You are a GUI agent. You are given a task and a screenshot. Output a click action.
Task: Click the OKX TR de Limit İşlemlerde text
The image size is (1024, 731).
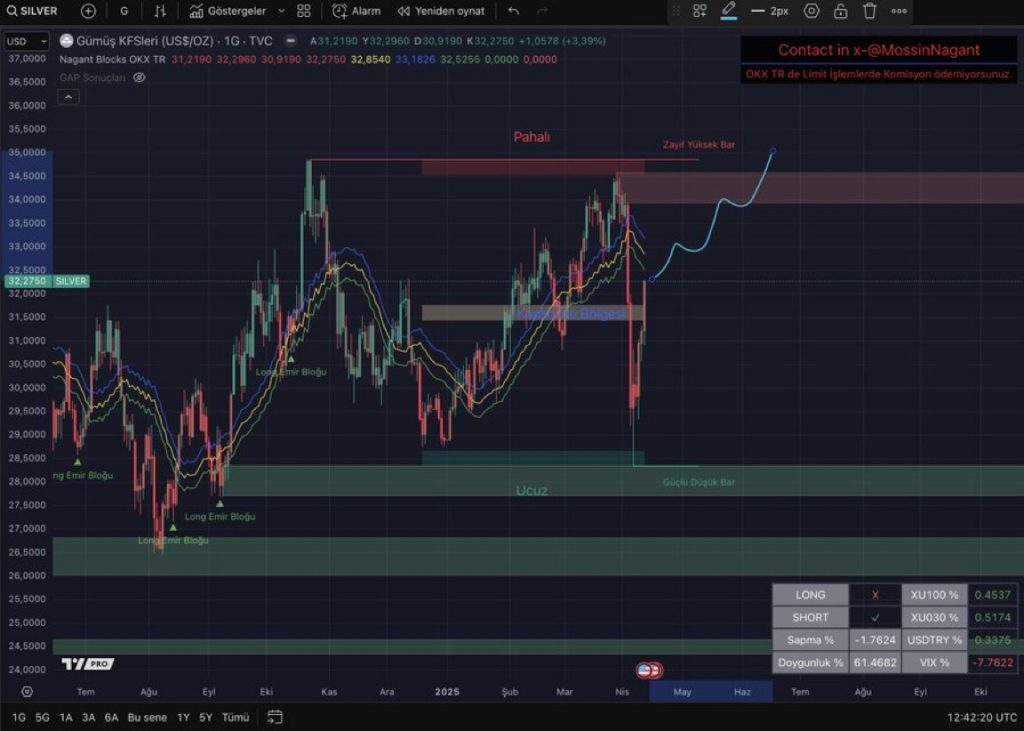tap(879, 74)
